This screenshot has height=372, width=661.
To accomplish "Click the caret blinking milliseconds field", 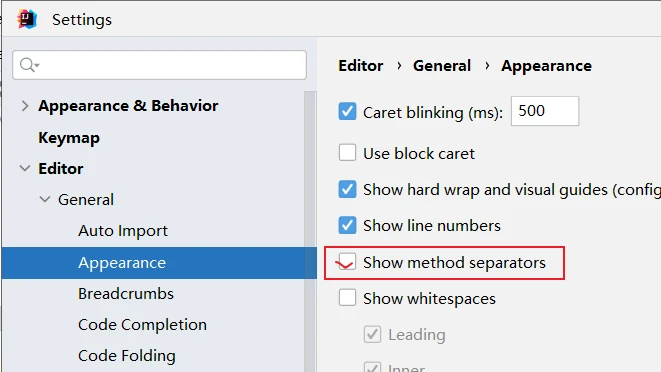I will 545,111.
